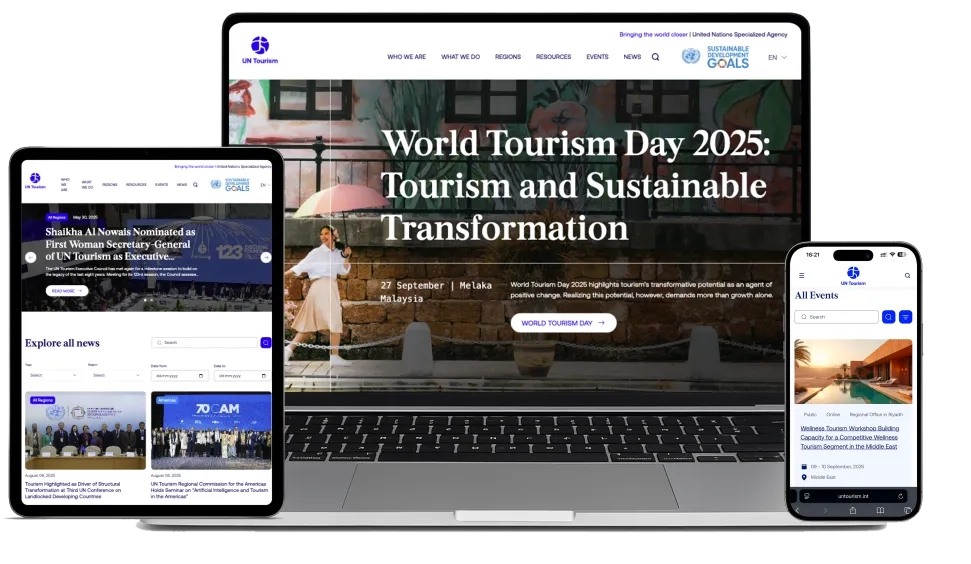Click the Date from field on tablet
Screen dimensions: 971x564
tap(178, 375)
